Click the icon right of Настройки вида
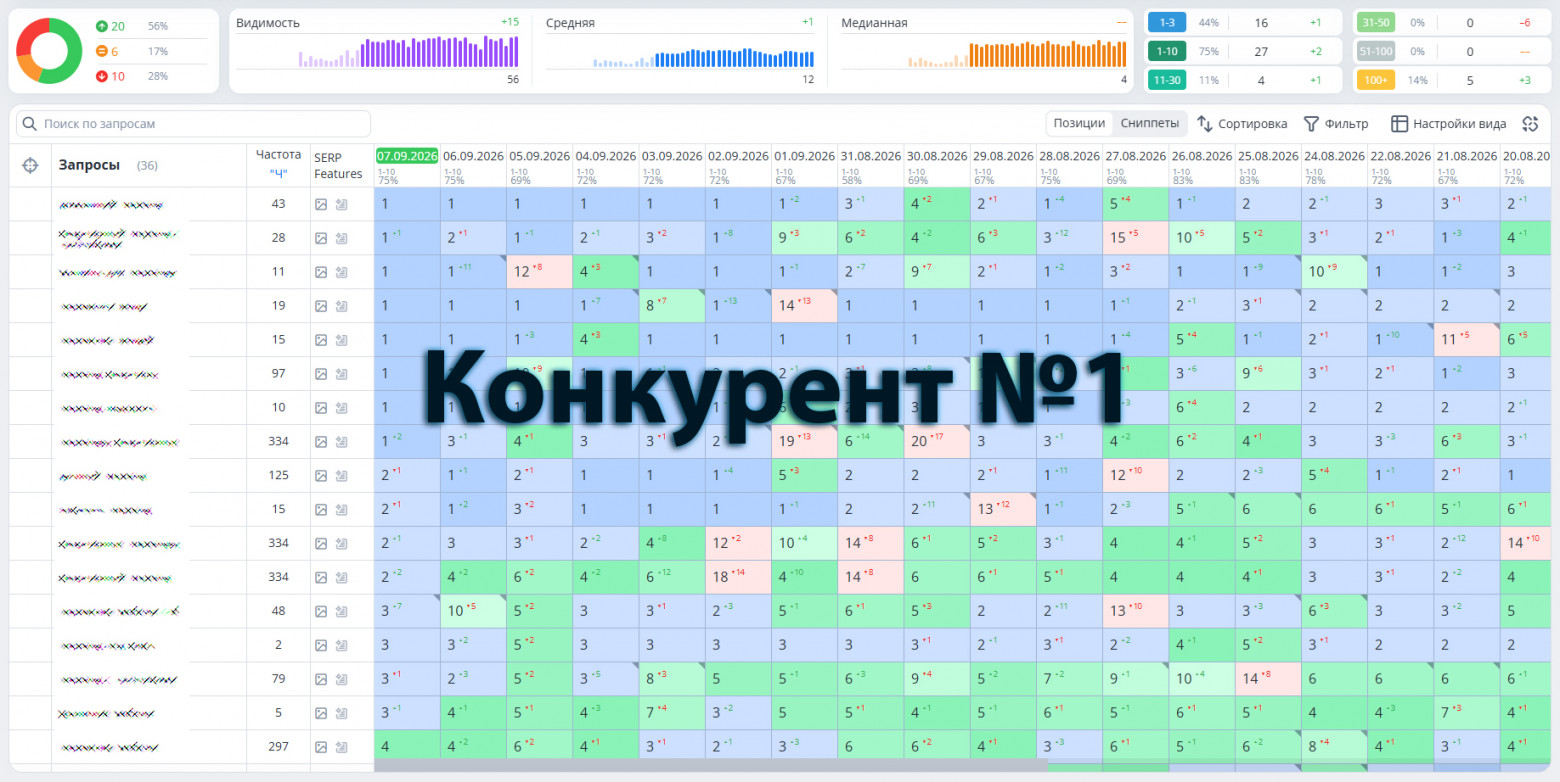The image size is (1560, 782). [1529, 124]
